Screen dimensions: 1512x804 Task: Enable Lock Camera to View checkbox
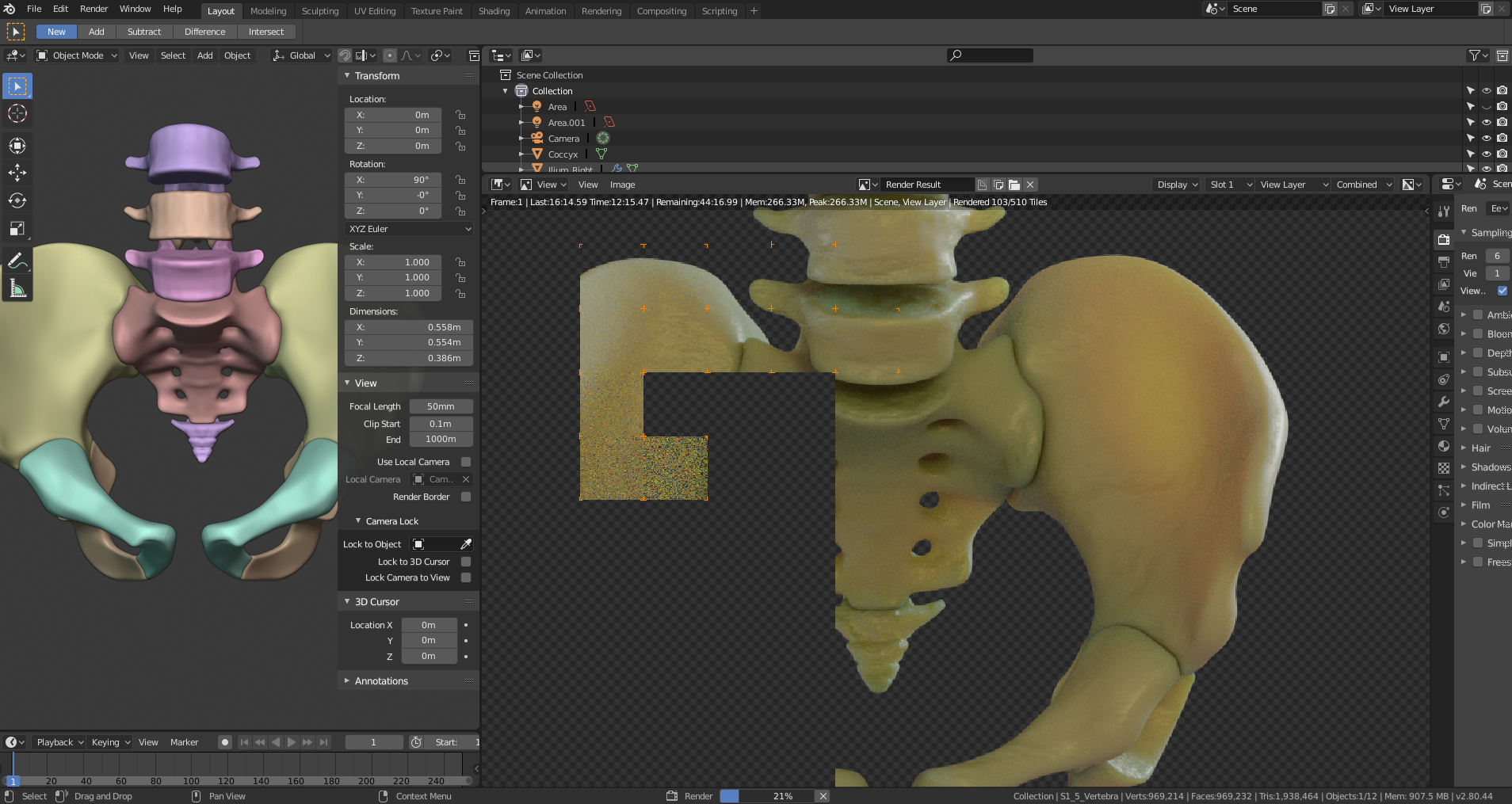[x=466, y=577]
